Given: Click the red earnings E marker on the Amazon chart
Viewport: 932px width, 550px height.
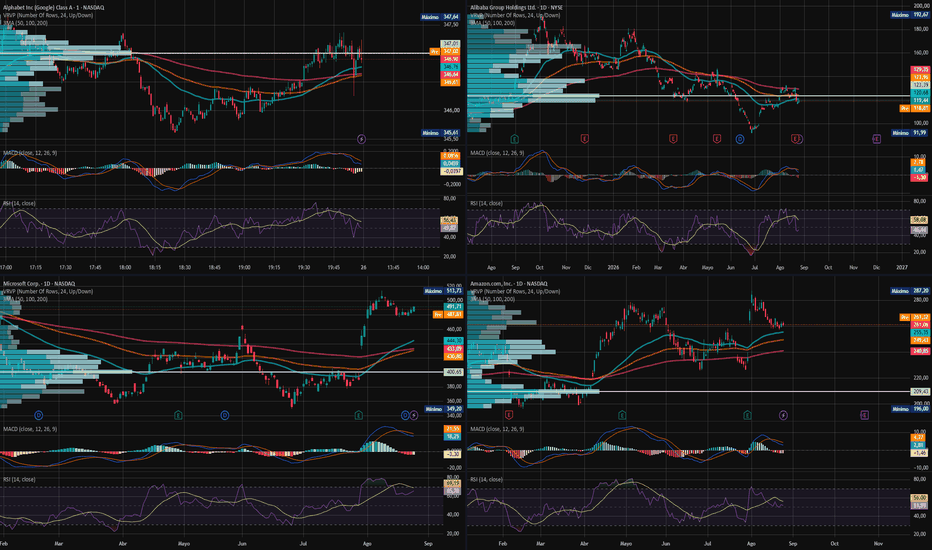Looking at the screenshot, I should (509, 415).
